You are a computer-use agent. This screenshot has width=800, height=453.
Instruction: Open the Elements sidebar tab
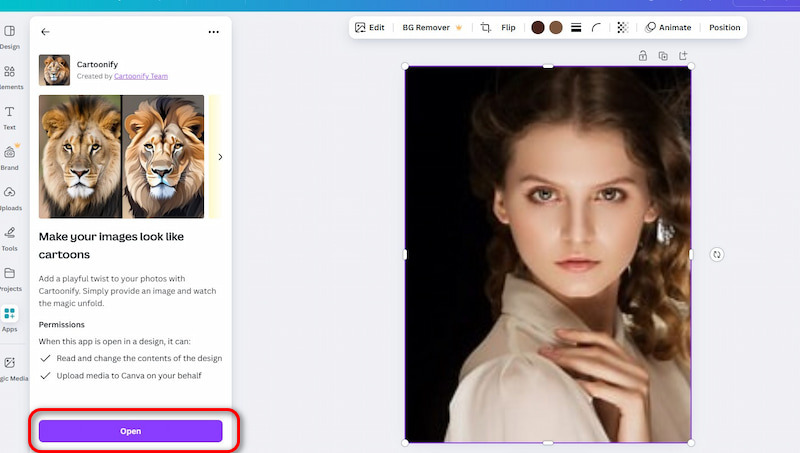10,77
